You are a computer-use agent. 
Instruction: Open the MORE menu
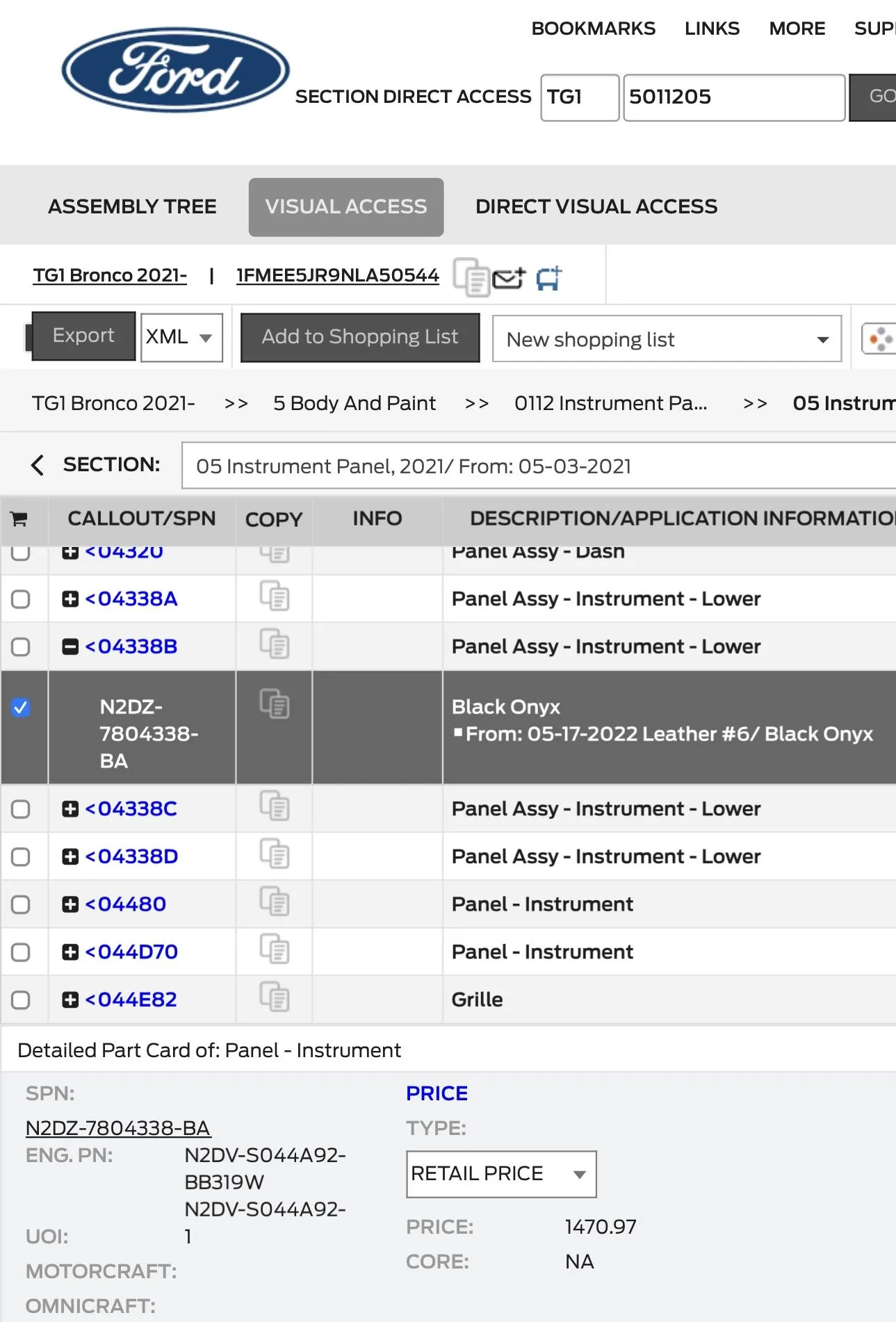click(797, 28)
